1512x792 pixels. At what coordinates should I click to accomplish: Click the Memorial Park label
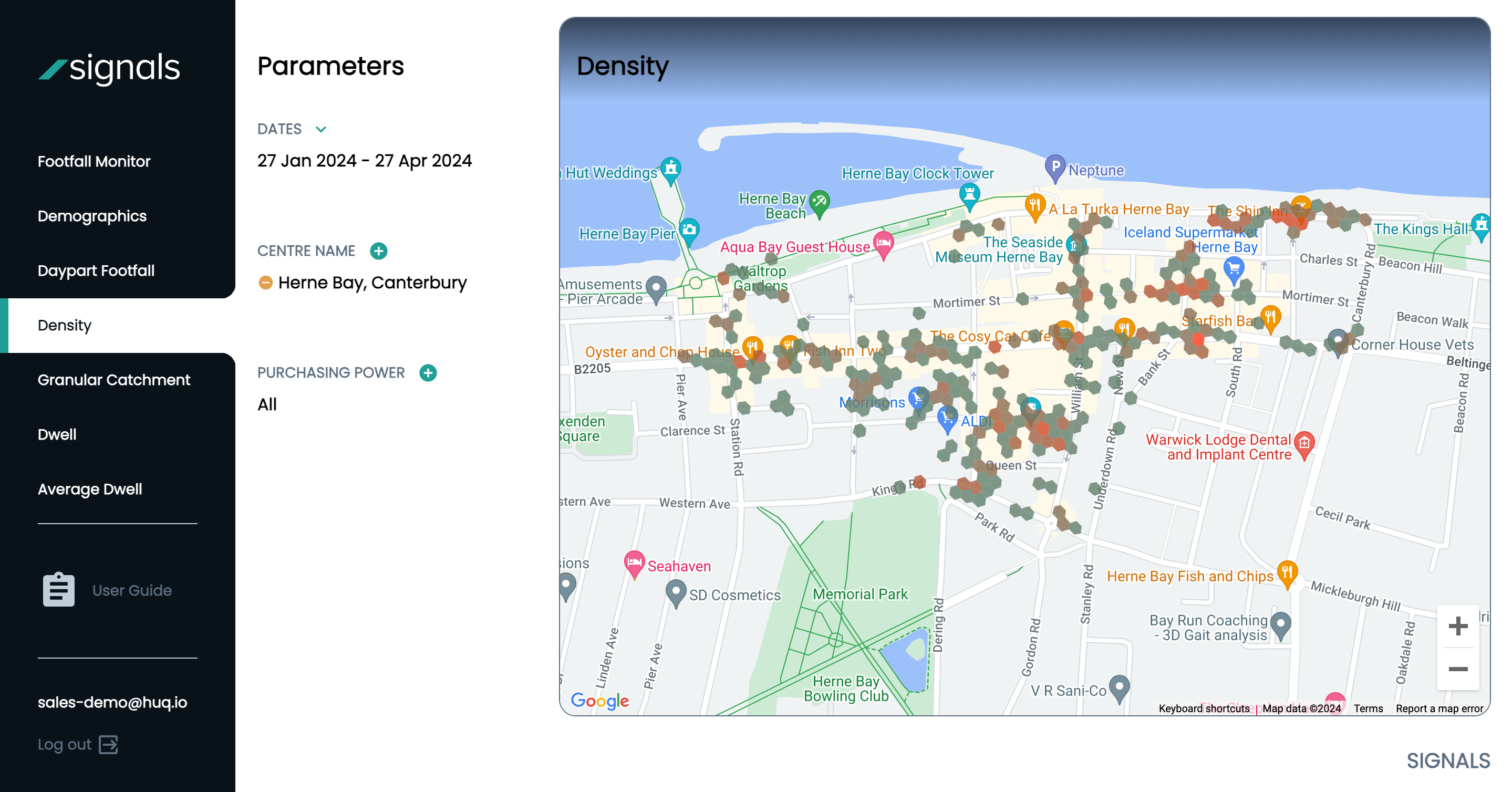click(x=860, y=595)
